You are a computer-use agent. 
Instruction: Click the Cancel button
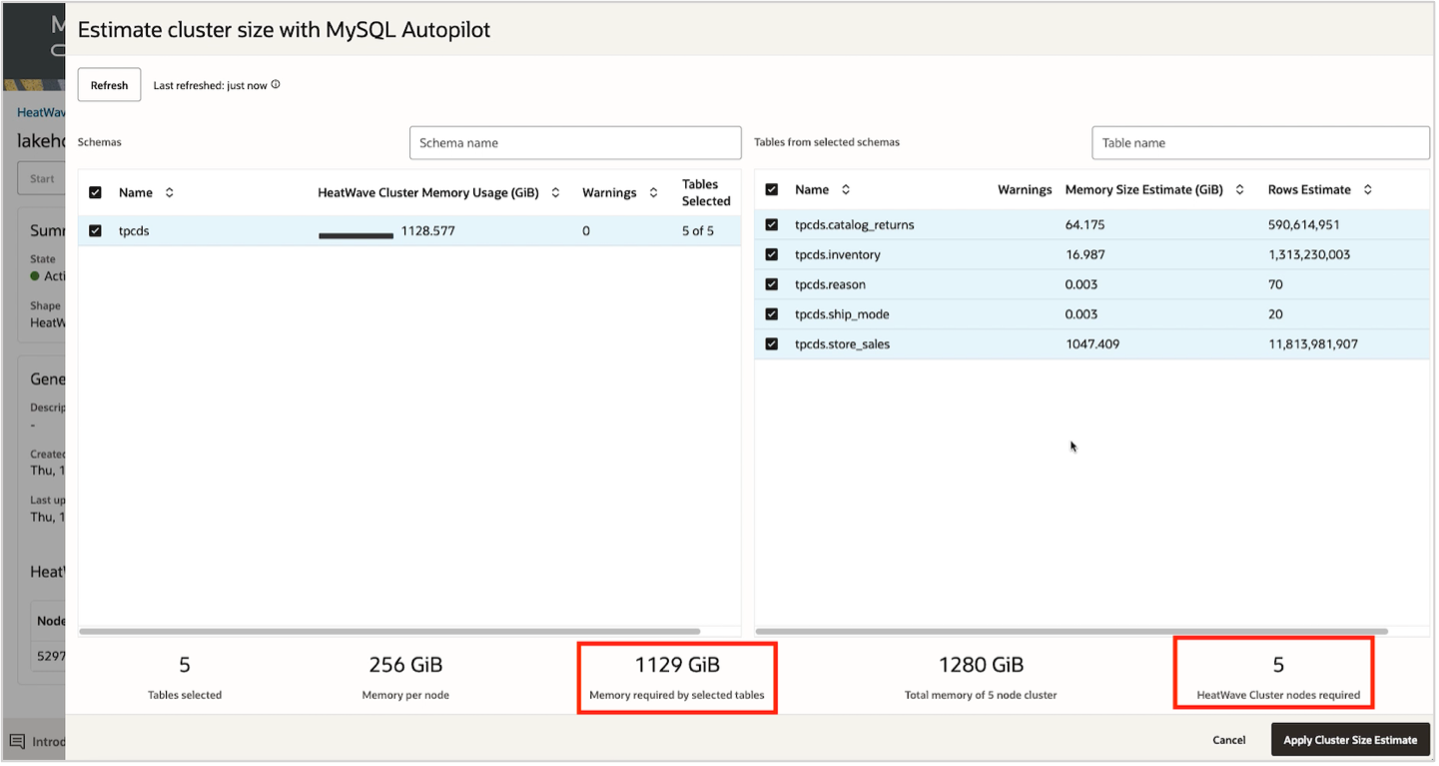[1228, 740]
